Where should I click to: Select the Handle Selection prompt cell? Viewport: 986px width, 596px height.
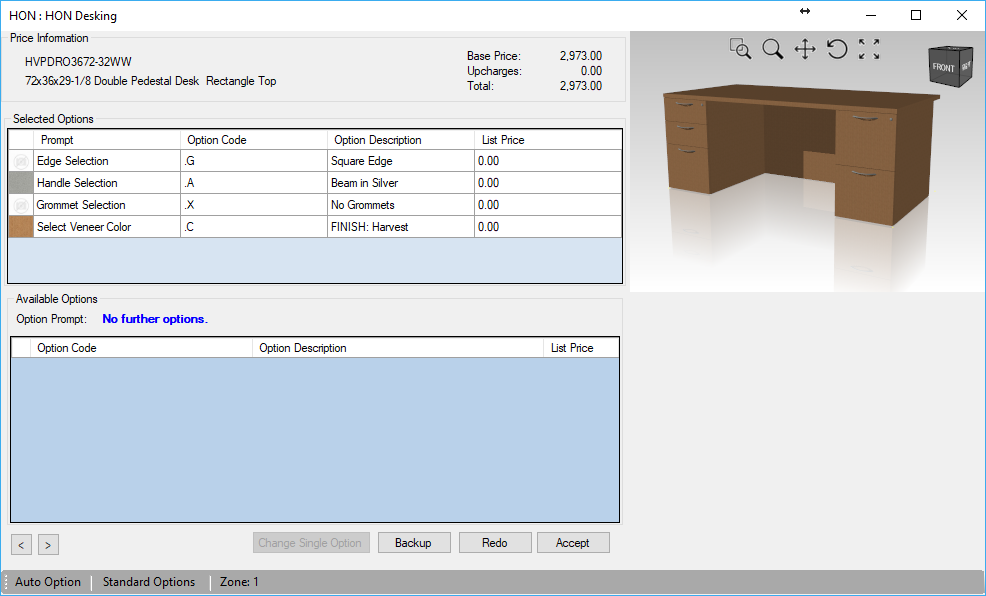pyautogui.click(x=107, y=183)
